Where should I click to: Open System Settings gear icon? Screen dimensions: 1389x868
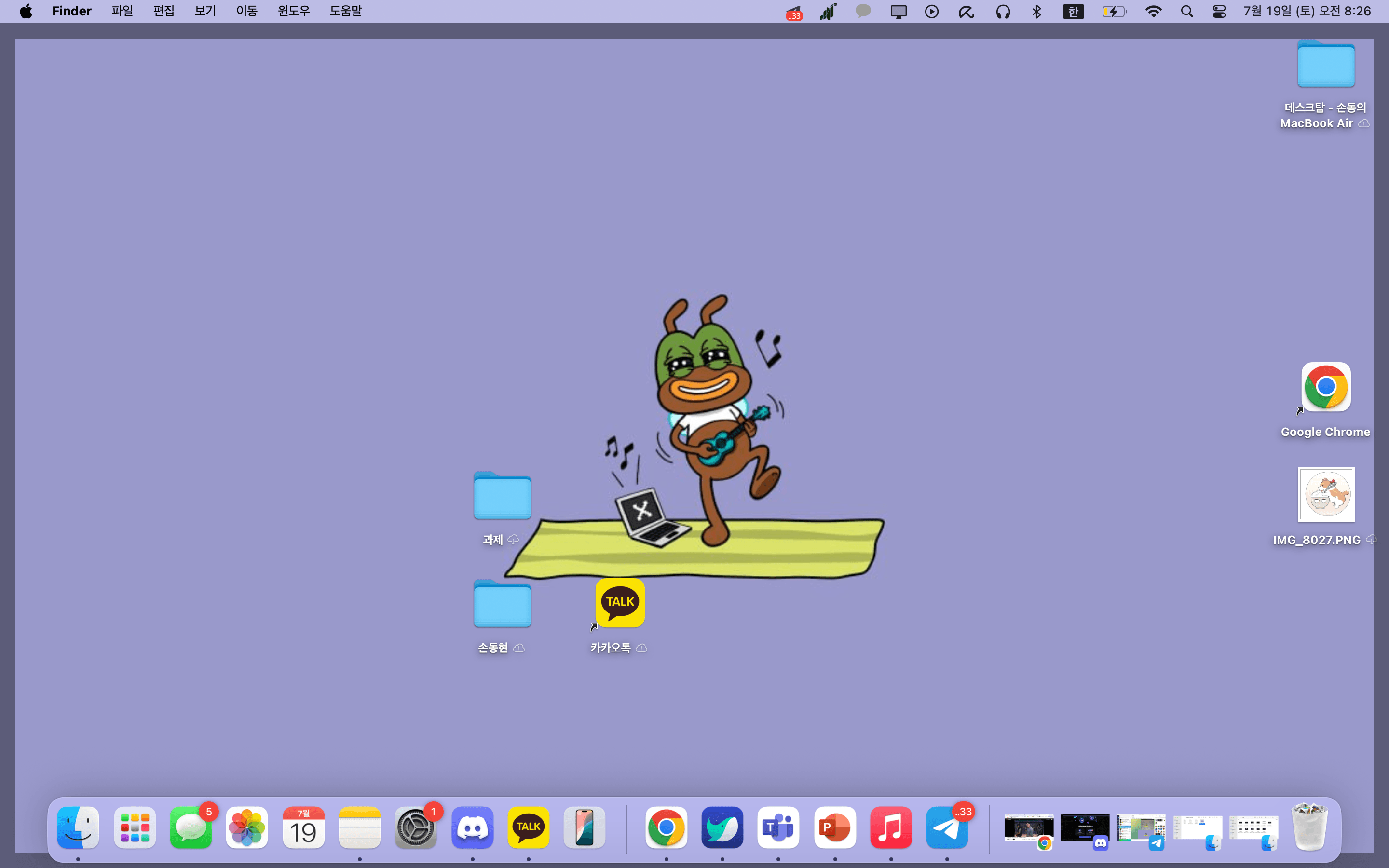pos(416,827)
